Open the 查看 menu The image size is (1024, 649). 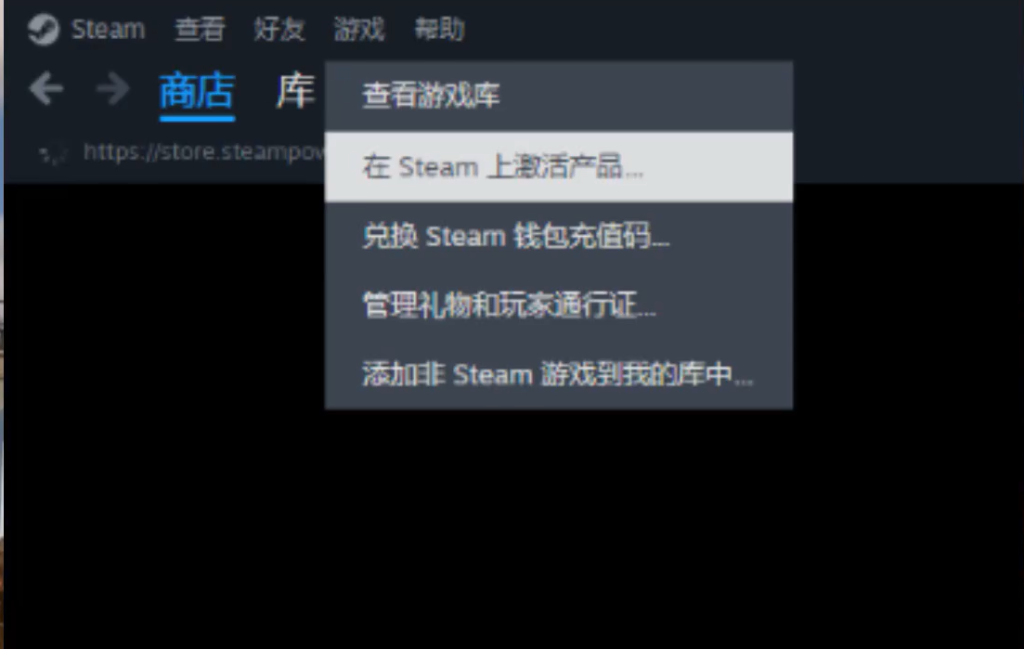click(200, 29)
